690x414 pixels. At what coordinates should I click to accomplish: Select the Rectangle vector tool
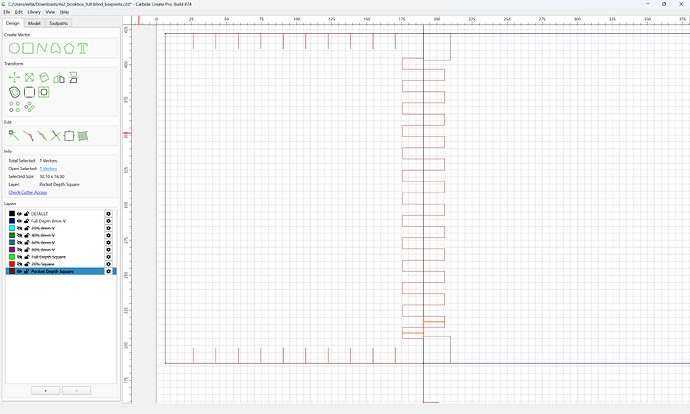(28, 48)
